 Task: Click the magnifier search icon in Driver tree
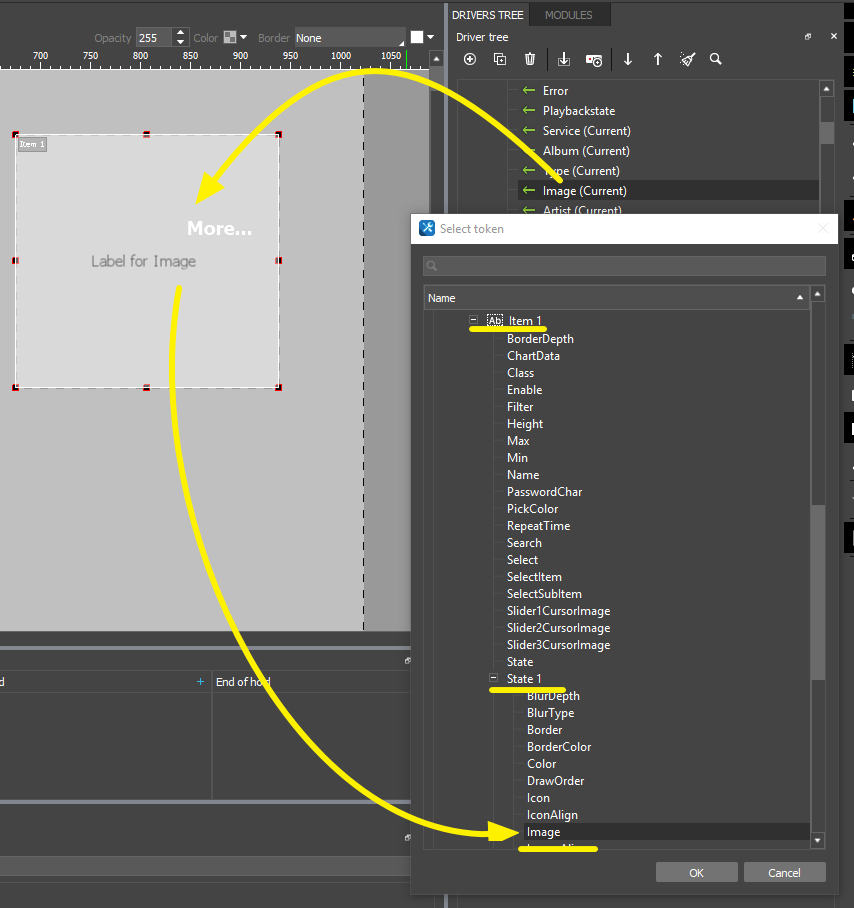716,60
